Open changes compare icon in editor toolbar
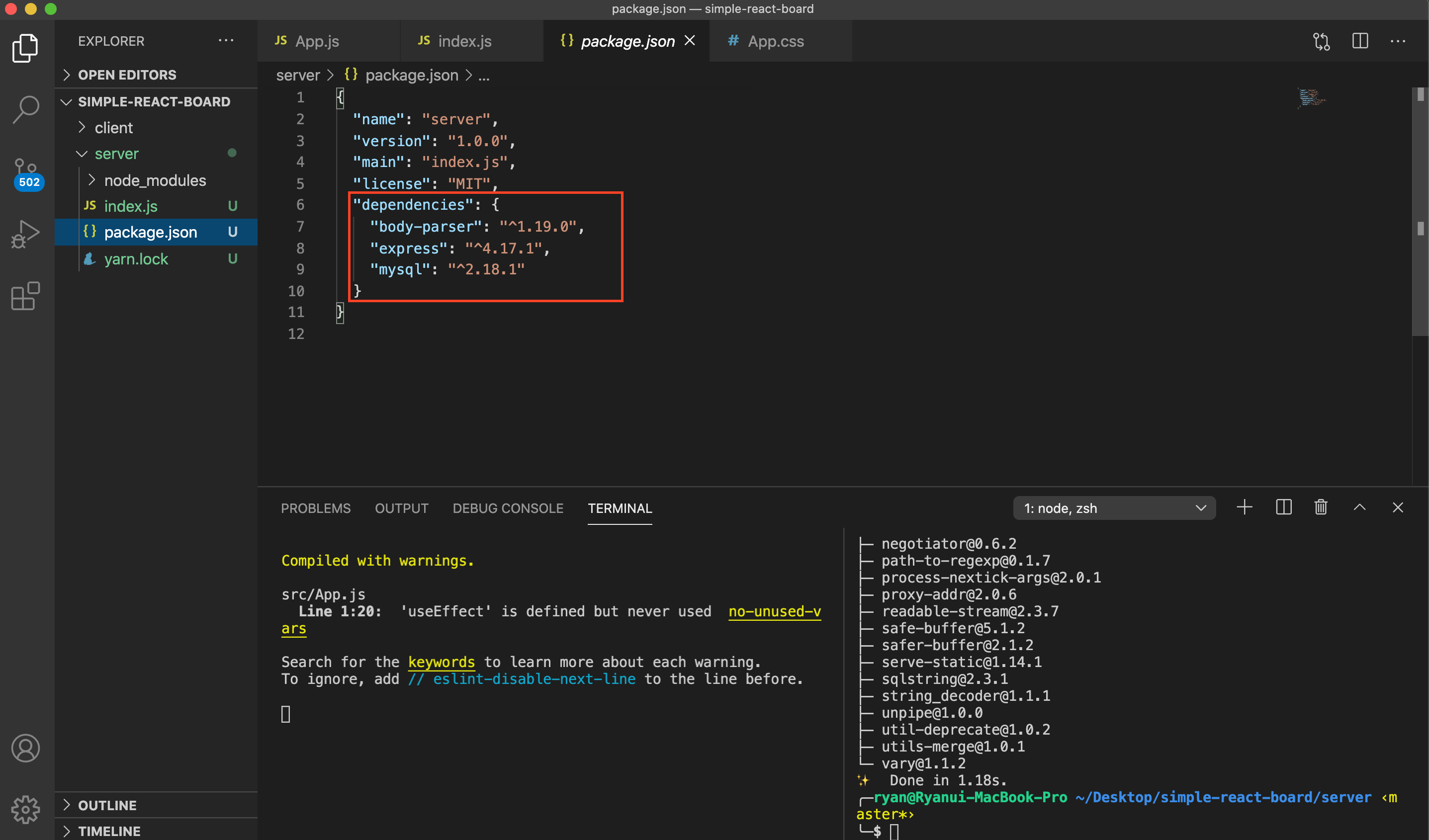1429x840 pixels. coord(1321,41)
